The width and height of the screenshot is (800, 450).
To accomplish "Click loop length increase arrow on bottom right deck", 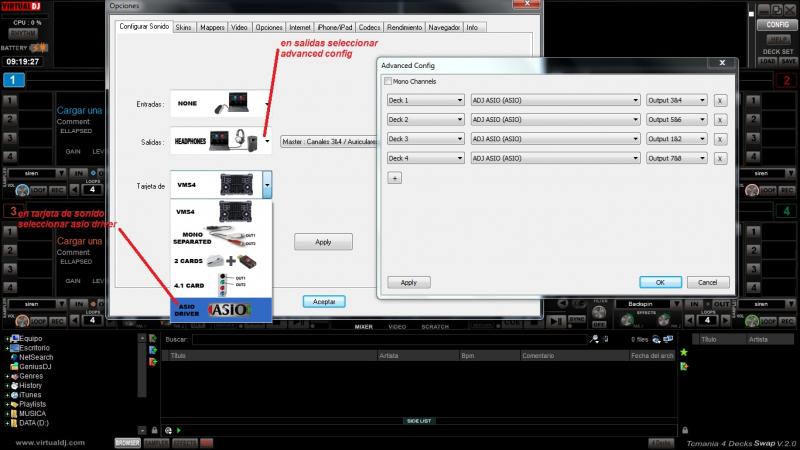I will click(725, 320).
